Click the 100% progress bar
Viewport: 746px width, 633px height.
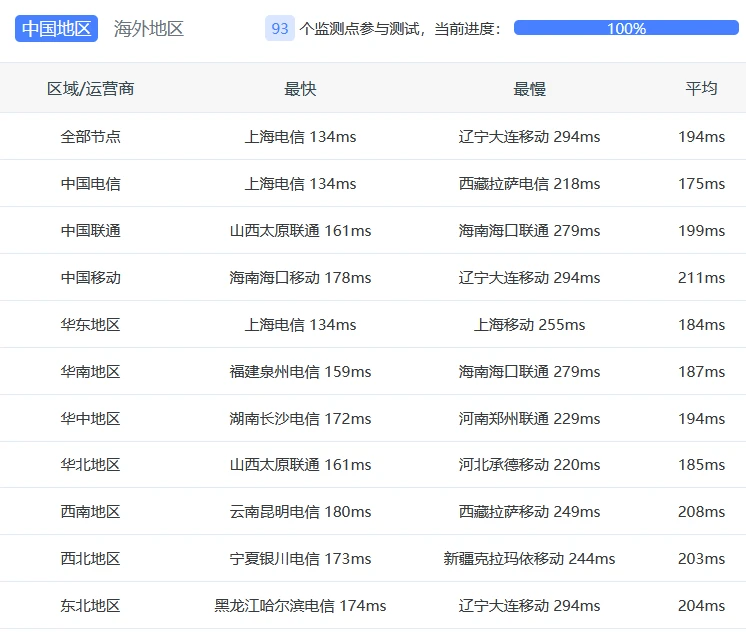pyautogui.click(x=626, y=28)
